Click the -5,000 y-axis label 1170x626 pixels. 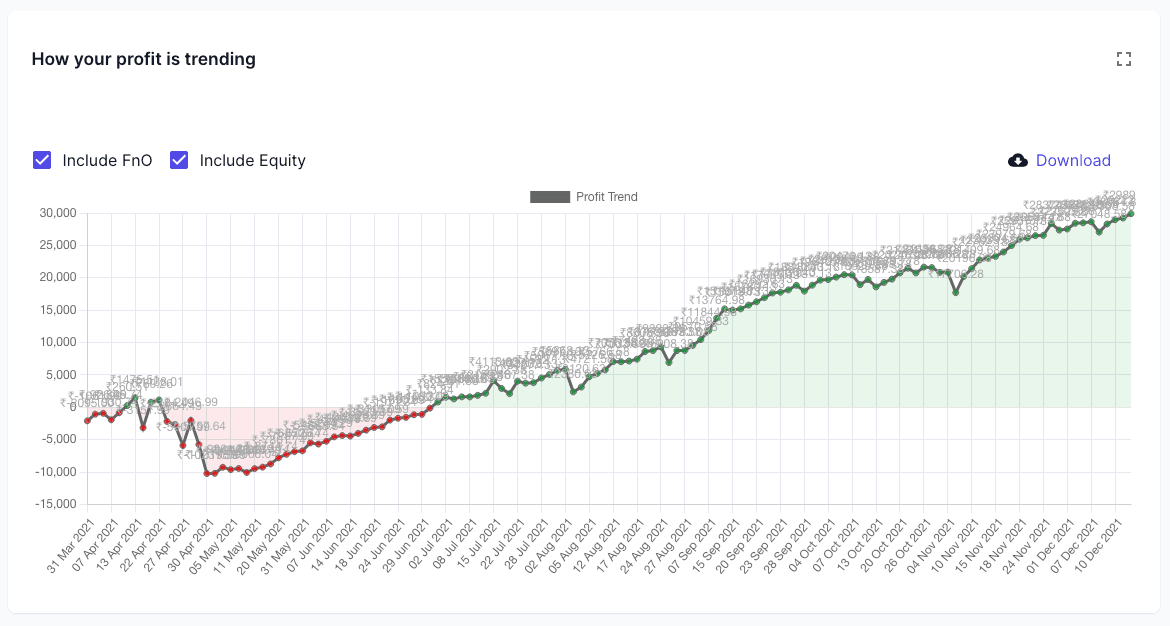coord(58,439)
